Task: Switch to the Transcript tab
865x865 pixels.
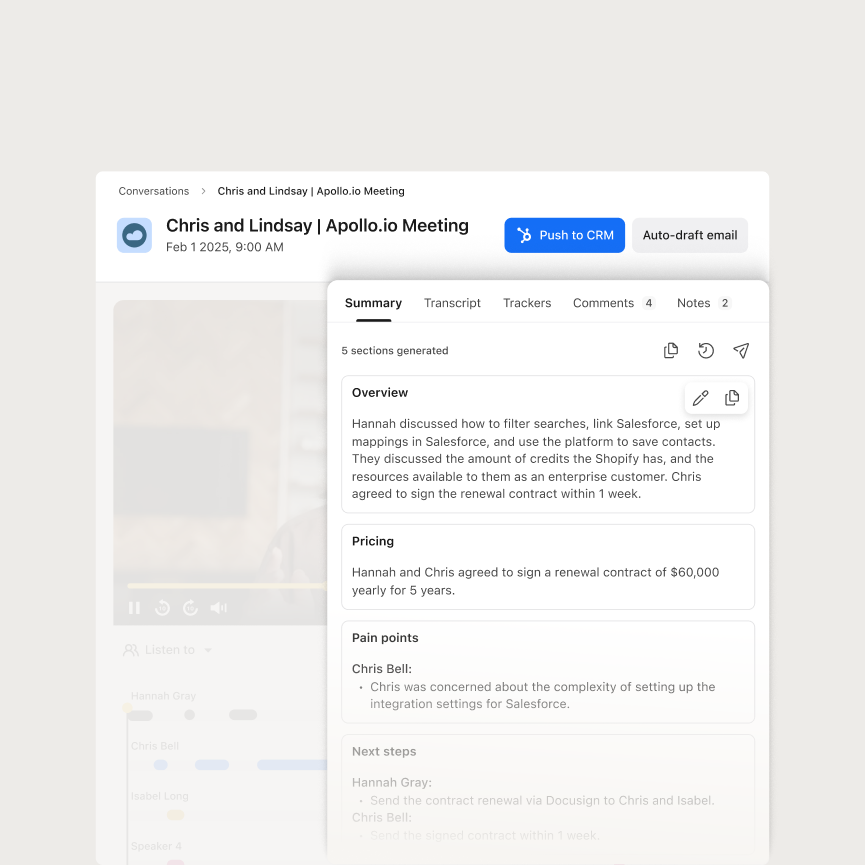Action: (452, 303)
